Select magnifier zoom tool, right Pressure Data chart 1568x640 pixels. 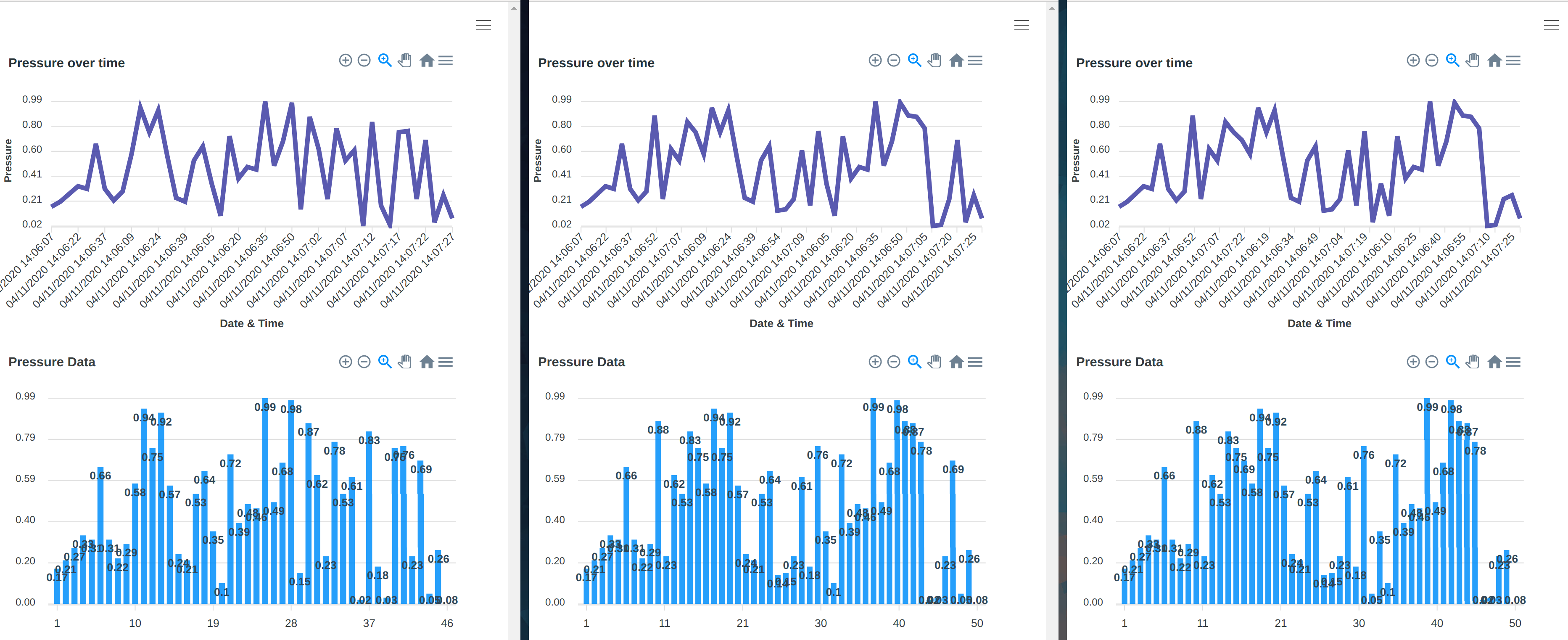1452,362
